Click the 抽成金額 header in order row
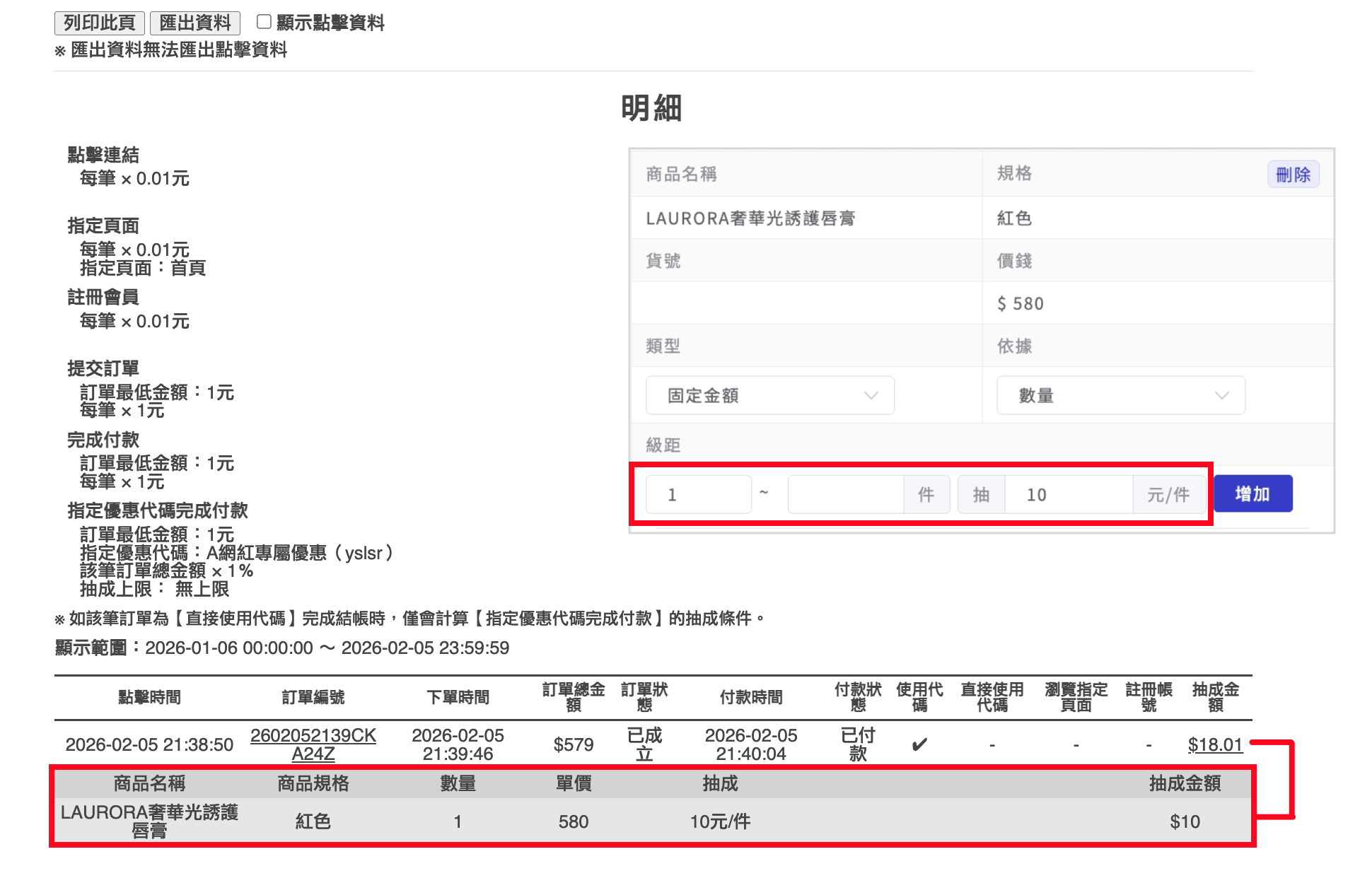 coord(1215,697)
